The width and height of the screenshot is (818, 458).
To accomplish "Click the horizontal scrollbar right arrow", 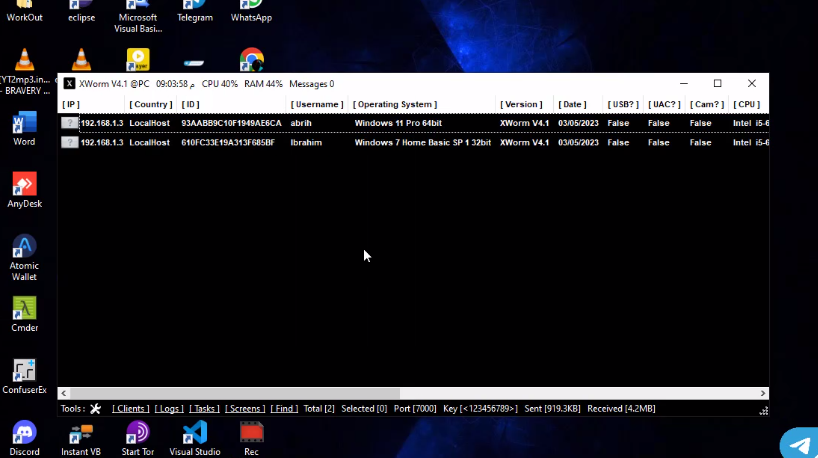I will pyautogui.click(x=763, y=393).
